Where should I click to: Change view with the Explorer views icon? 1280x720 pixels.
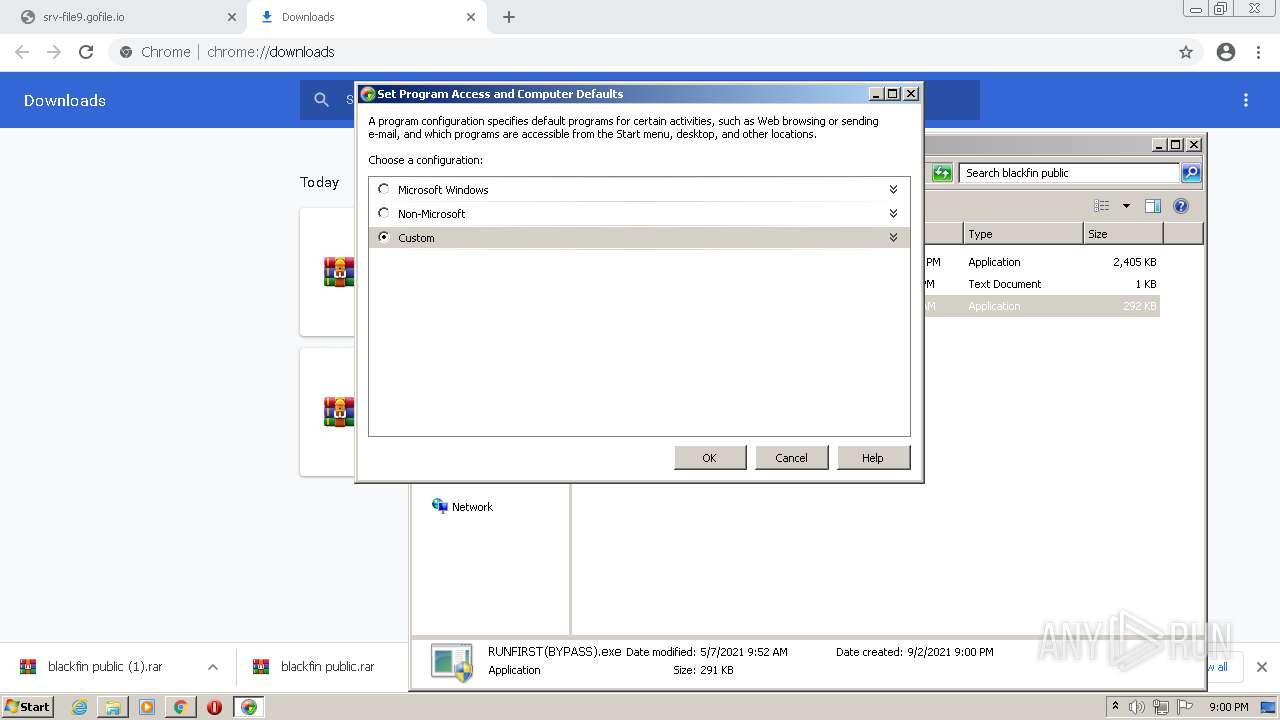[1102, 206]
